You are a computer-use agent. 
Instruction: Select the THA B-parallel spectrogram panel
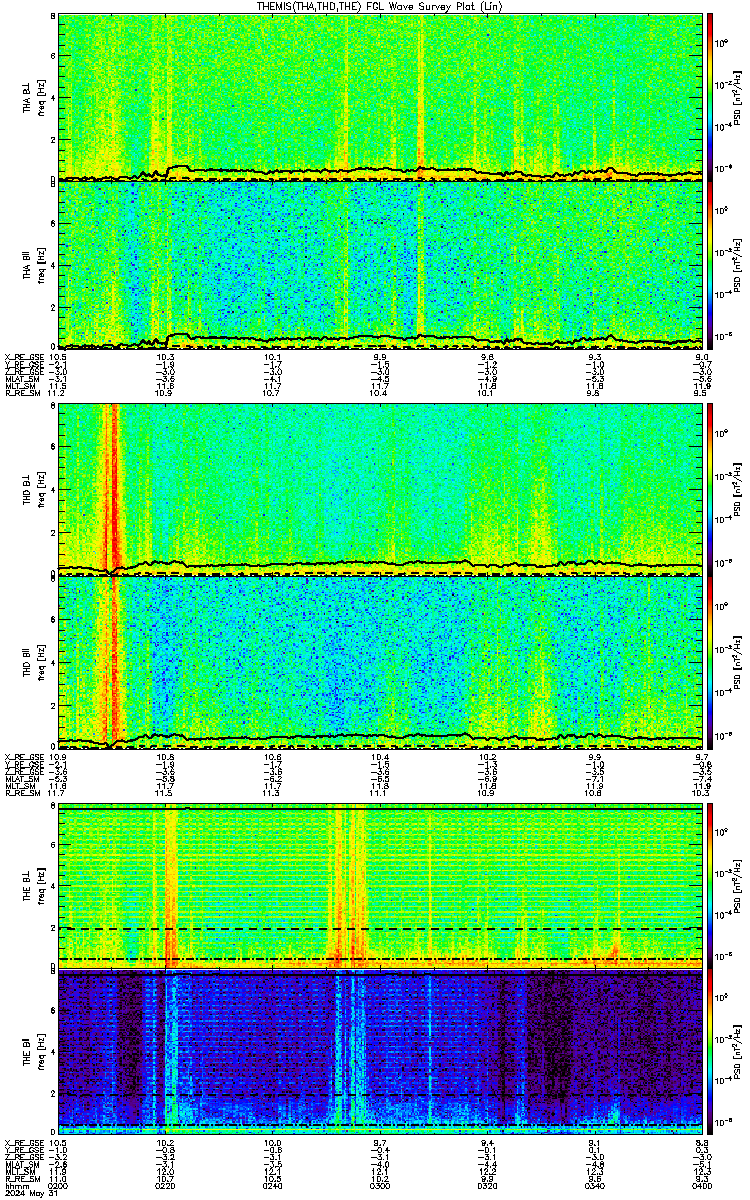[381, 265]
